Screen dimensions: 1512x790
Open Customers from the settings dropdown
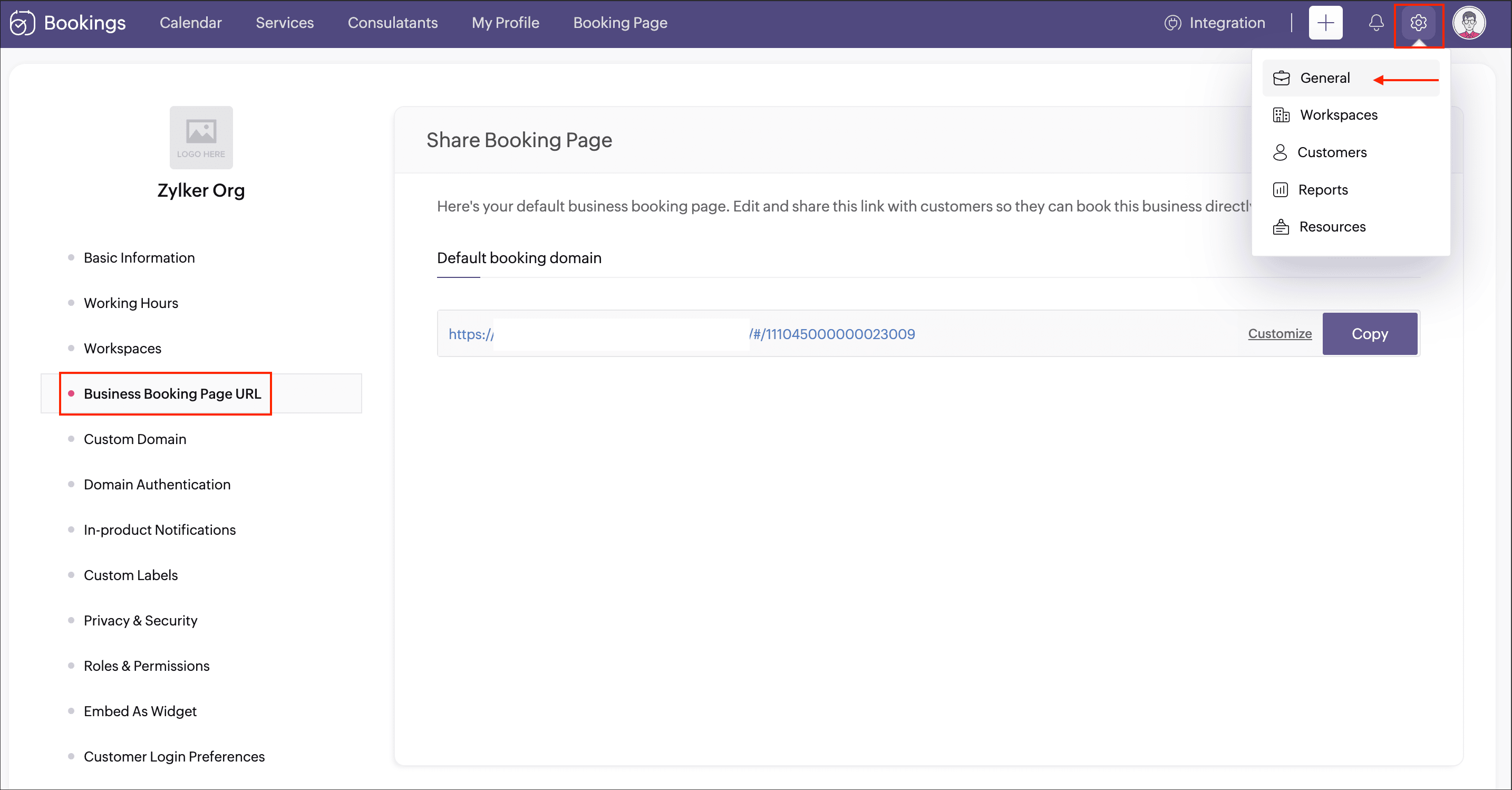1331,152
